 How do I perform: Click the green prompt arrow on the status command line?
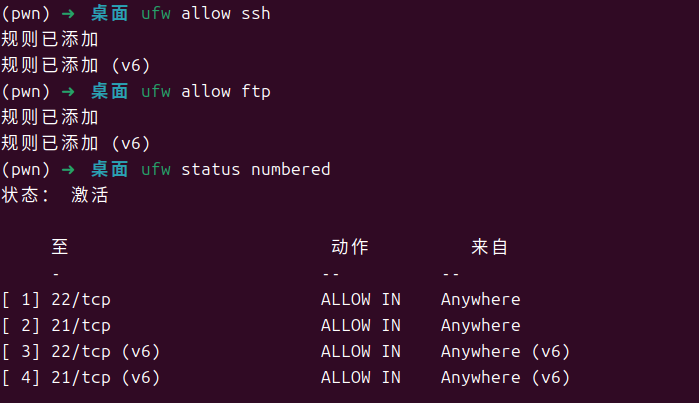coord(68,169)
